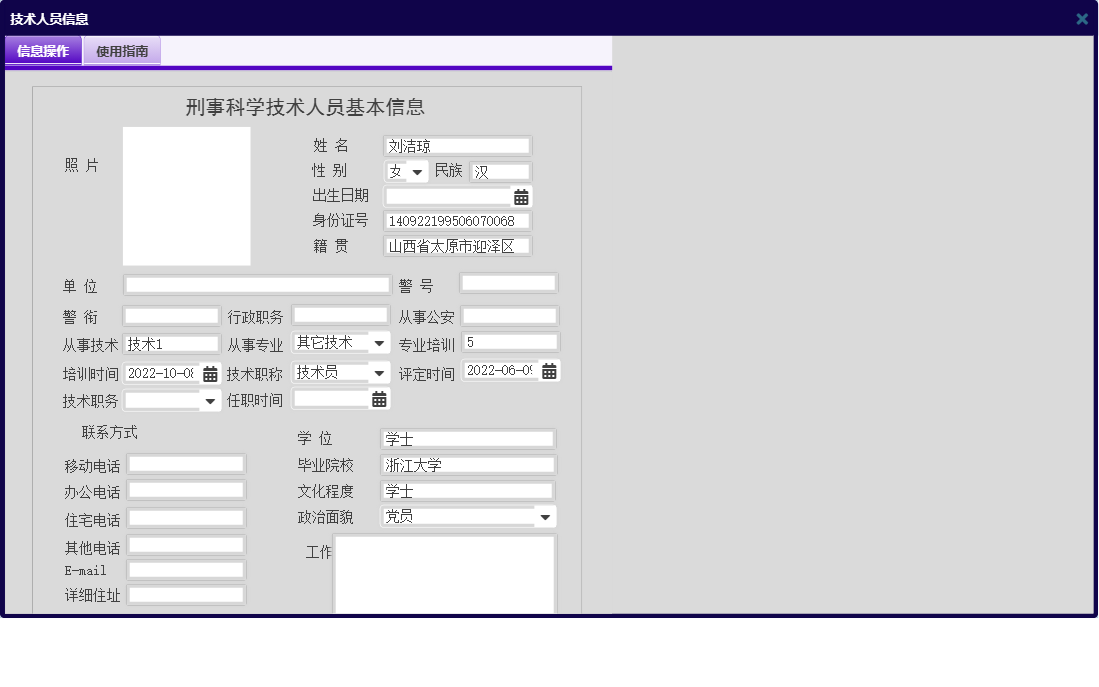Click the 照片 photo placeholder
The width and height of the screenshot is (1099, 687).
click(186, 196)
